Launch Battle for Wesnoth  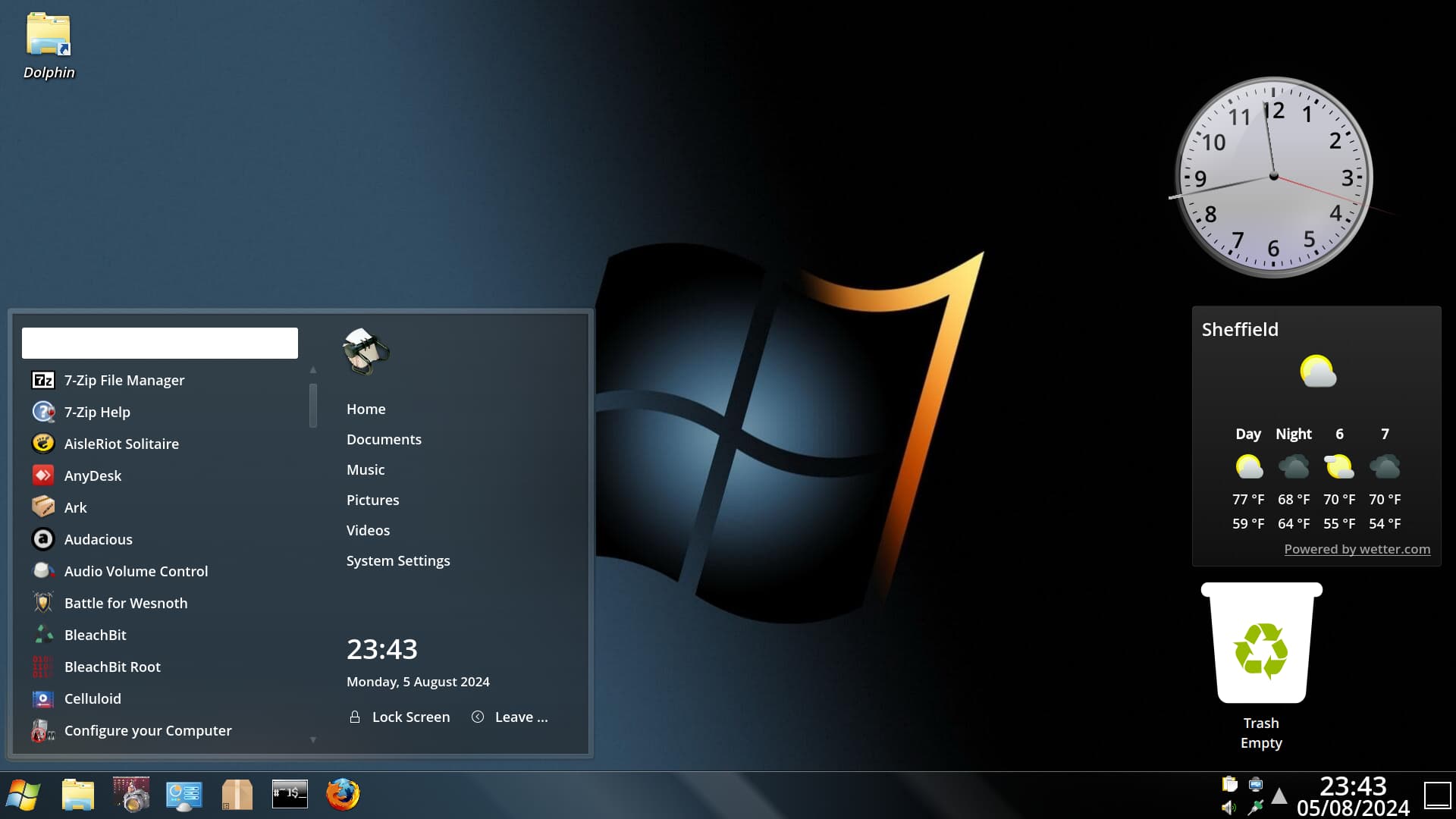(x=164, y=603)
